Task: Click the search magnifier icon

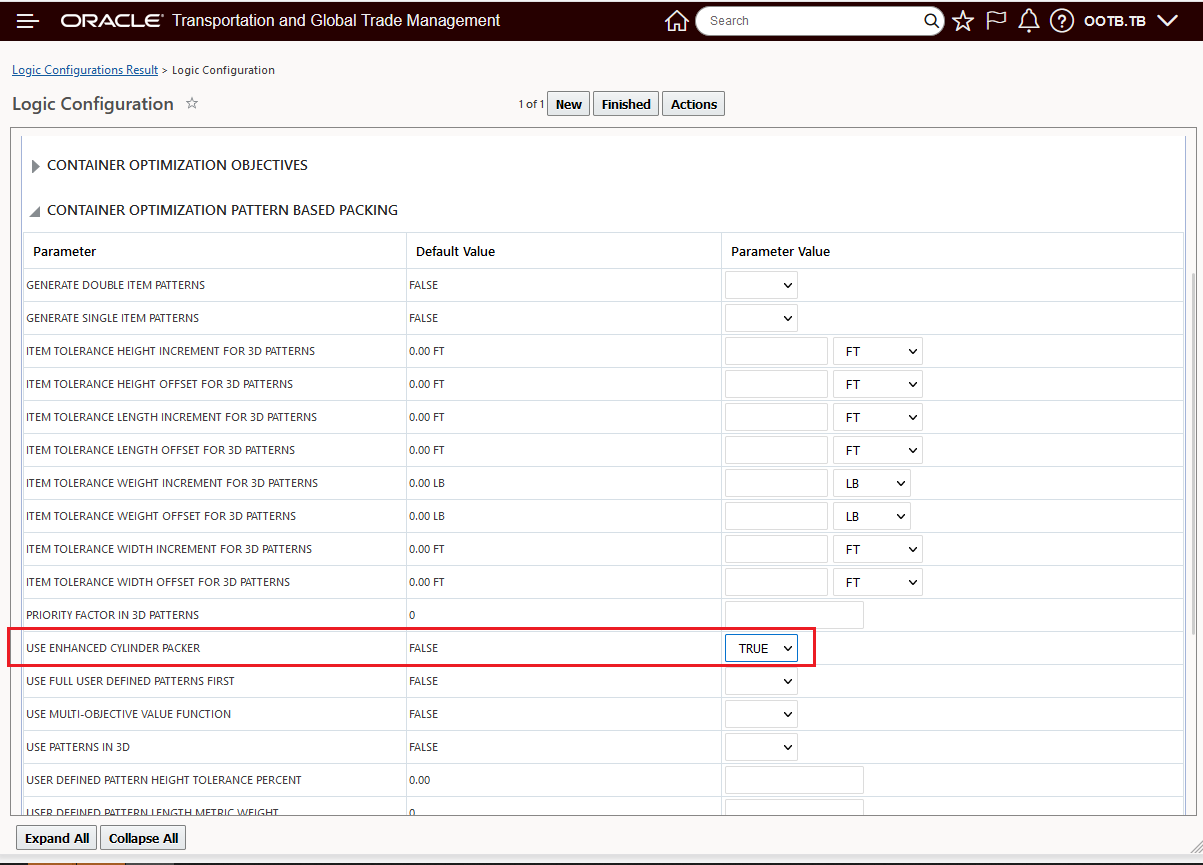Action: pos(931,21)
